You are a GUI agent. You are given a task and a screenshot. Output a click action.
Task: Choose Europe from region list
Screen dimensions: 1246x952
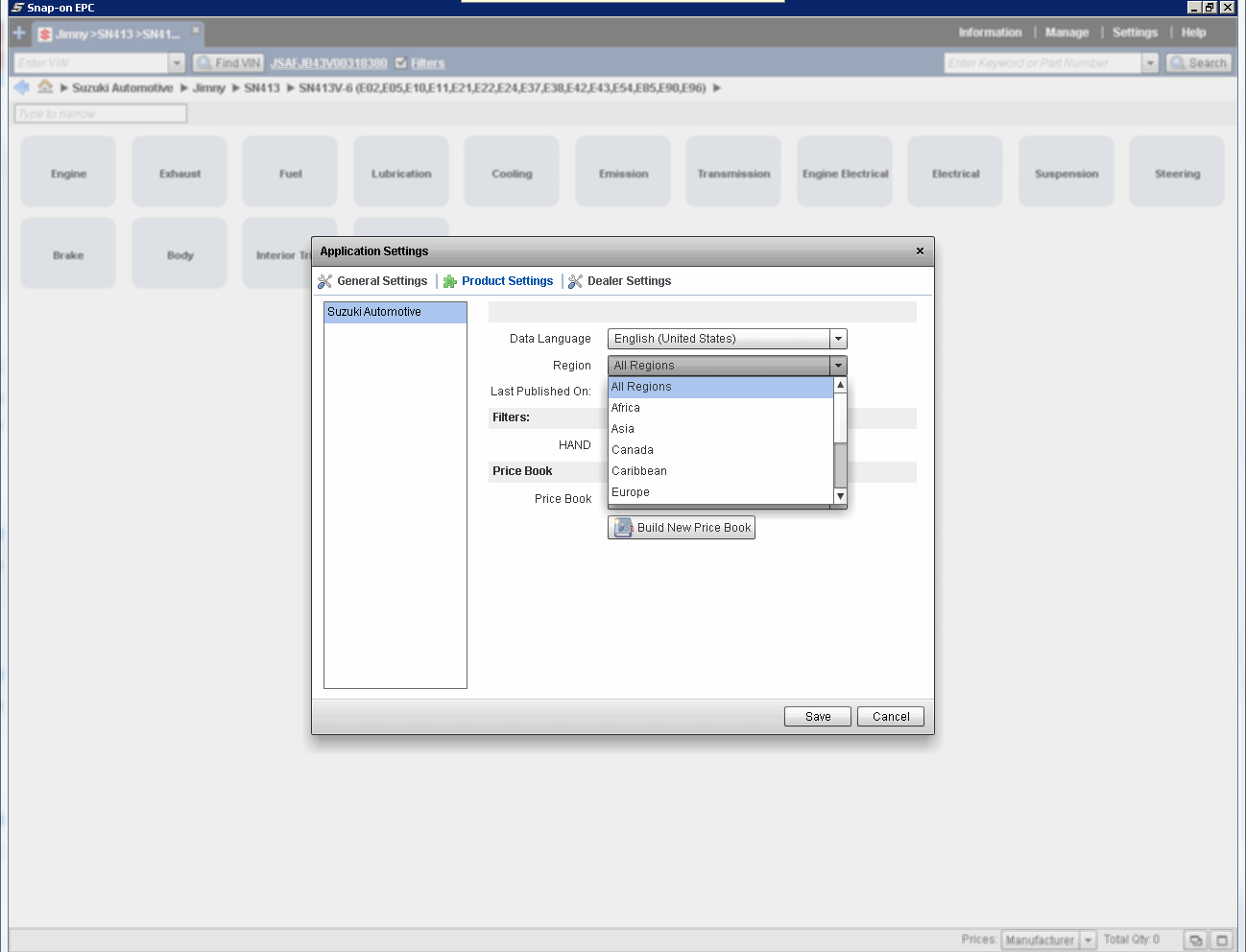721,492
